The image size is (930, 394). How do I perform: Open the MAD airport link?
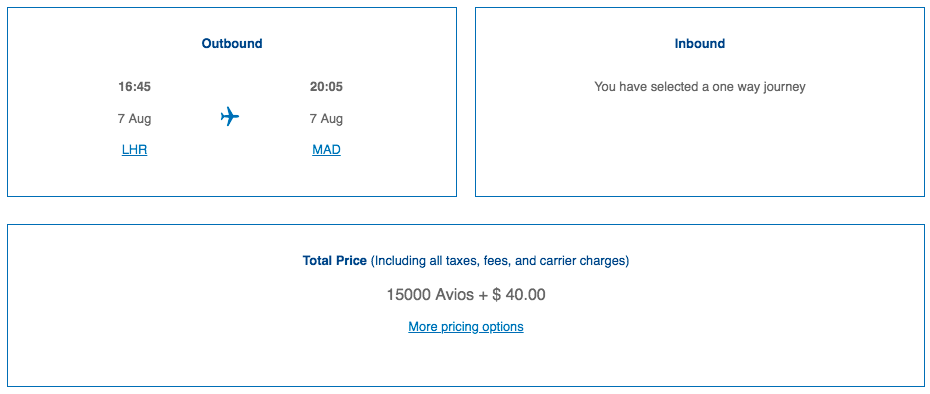point(326,150)
